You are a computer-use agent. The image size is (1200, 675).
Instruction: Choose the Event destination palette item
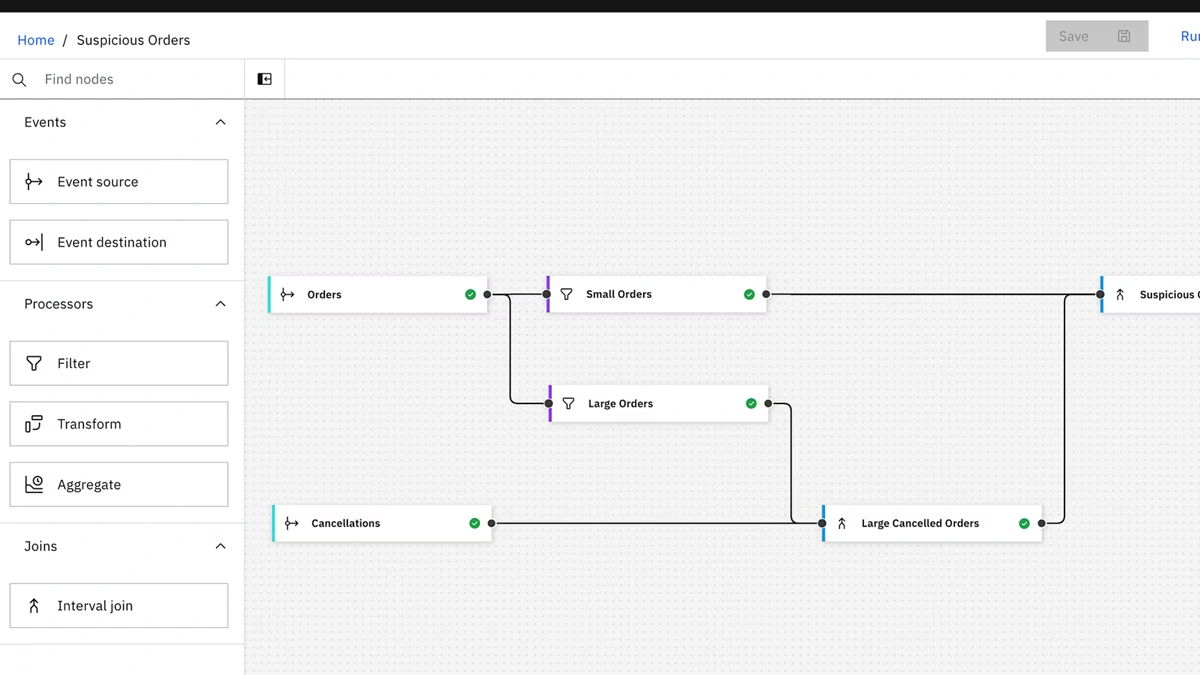point(119,242)
